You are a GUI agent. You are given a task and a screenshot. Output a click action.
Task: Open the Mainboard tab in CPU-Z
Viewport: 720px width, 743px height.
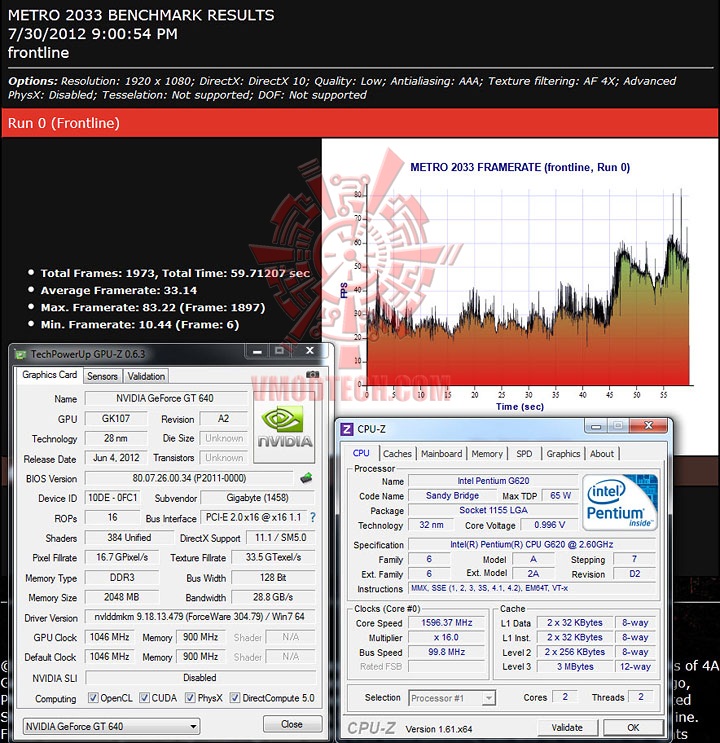[x=441, y=453]
